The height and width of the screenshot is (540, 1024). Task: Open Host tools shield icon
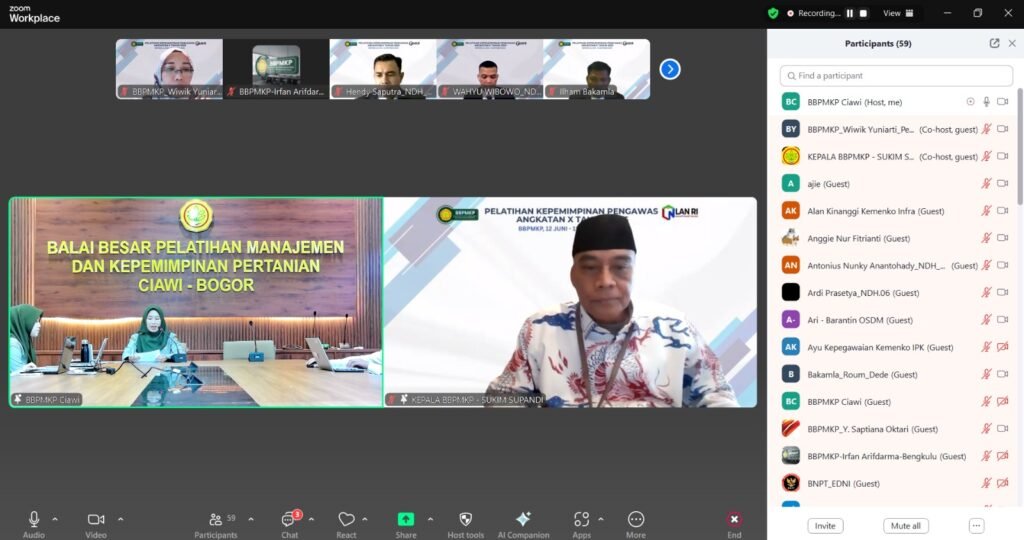[465, 519]
